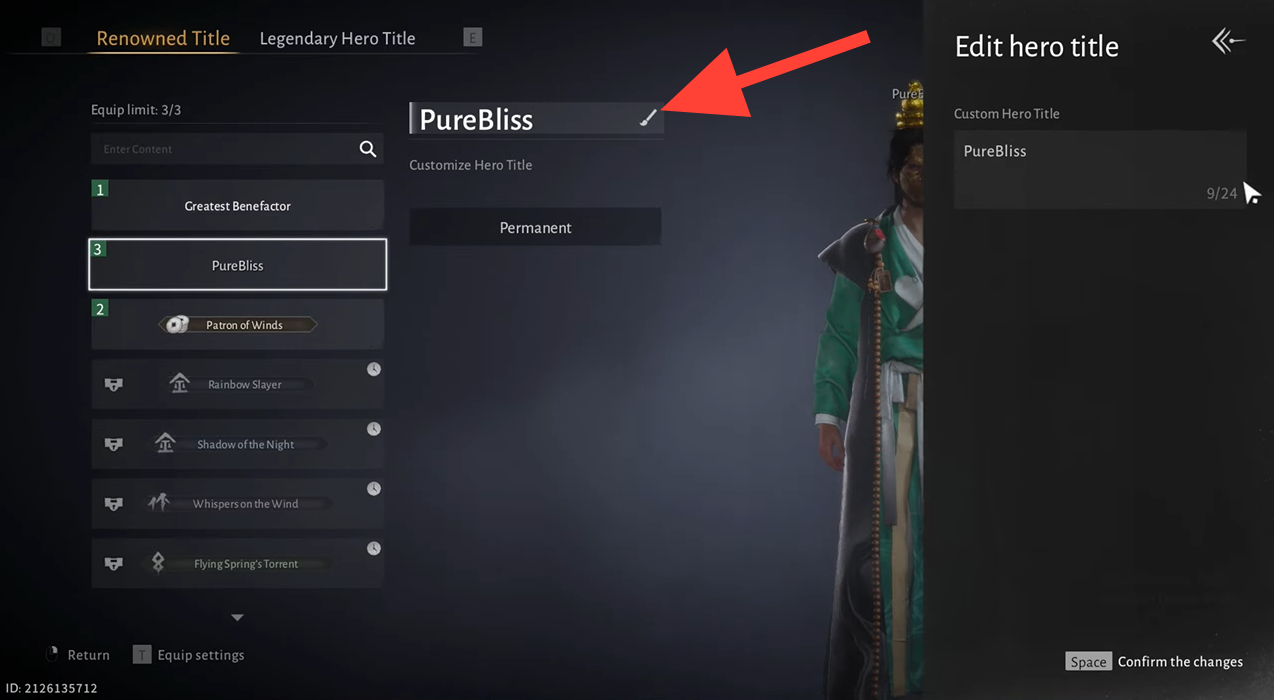Click equip slot badge 3 on PureBliss
Image resolution: width=1274 pixels, height=700 pixels.
[98, 249]
